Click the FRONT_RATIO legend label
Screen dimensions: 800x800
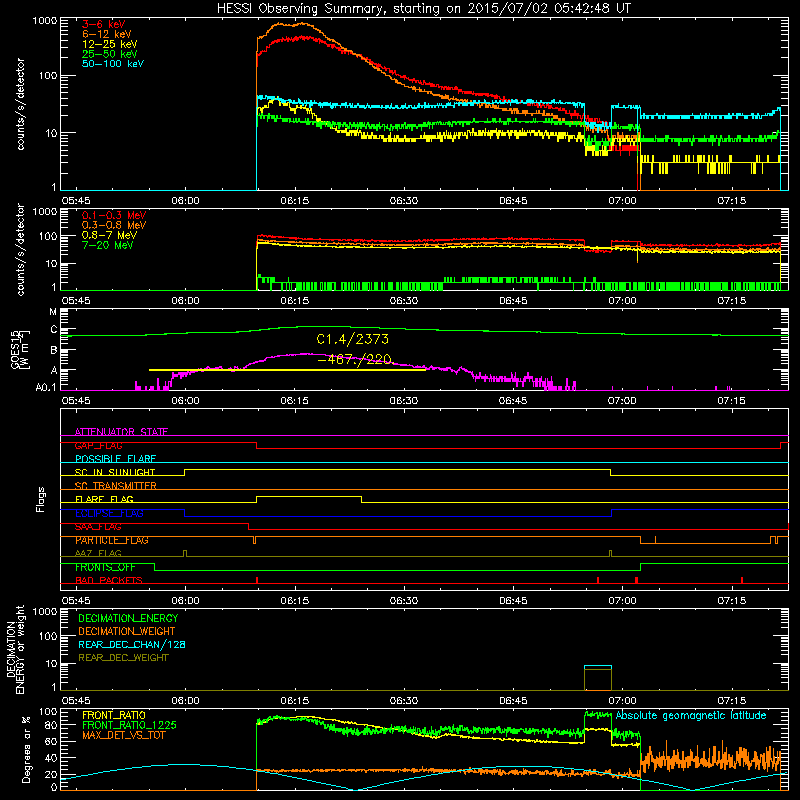114,715
